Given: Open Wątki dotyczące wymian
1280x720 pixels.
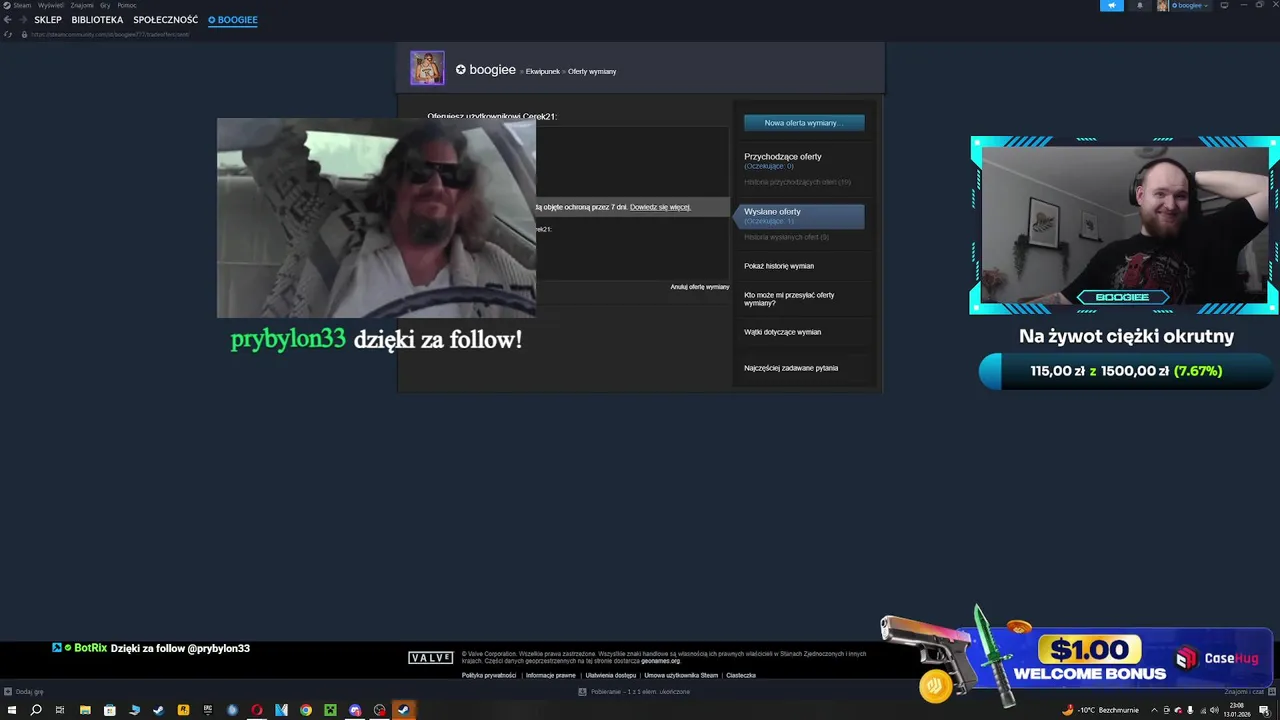Looking at the screenshot, I should coord(782,332).
